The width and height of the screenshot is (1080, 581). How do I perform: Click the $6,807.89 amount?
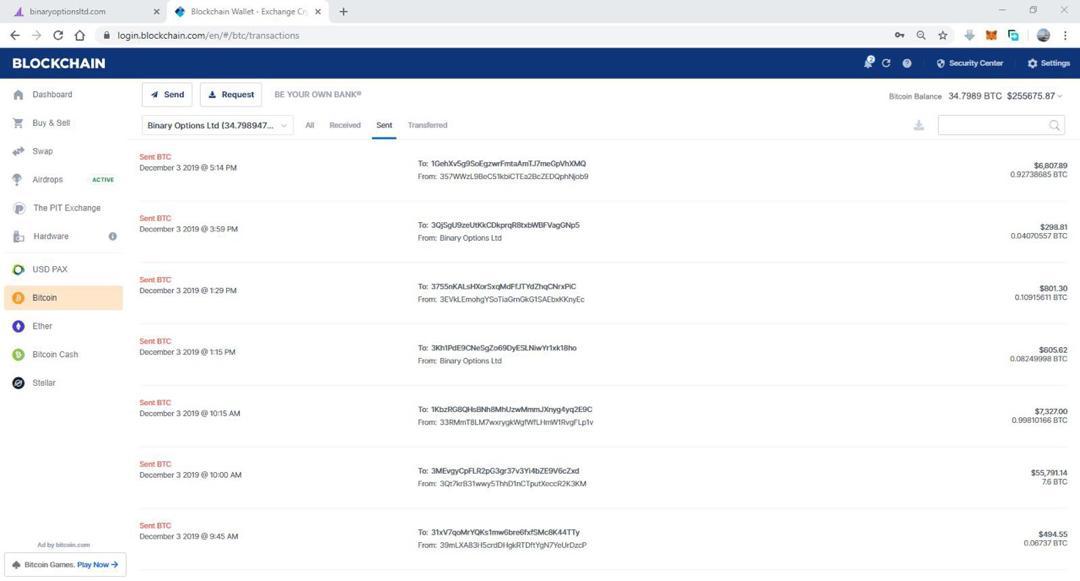[1050, 166]
